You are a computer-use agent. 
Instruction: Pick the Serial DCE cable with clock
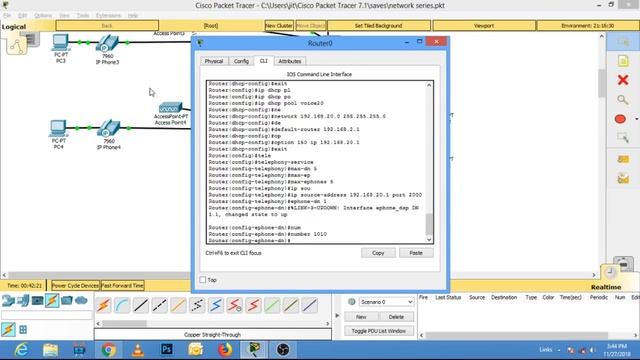[x=235, y=305]
